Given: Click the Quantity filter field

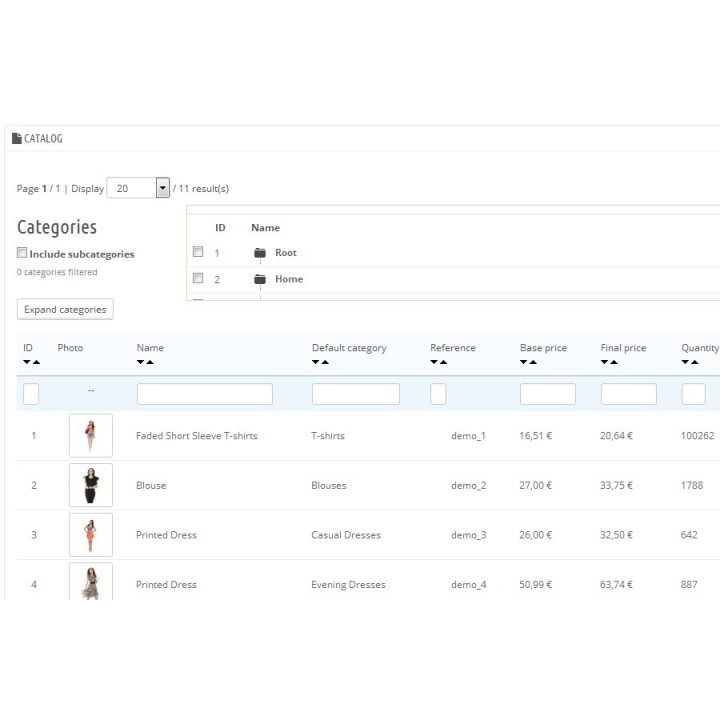Looking at the screenshot, I should (693, 394).
